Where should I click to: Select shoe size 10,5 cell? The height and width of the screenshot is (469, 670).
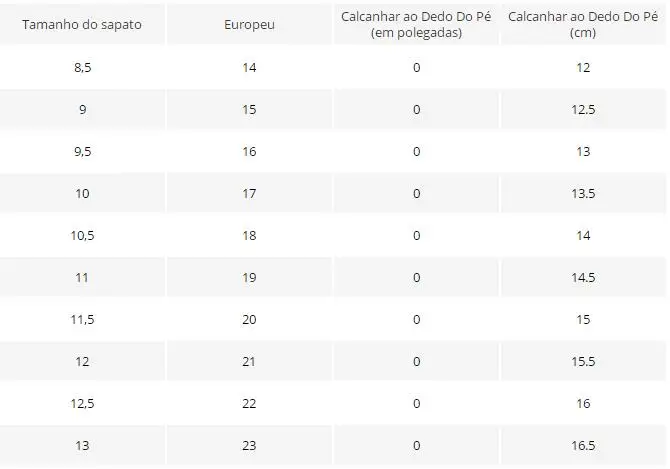tap(82, 236)
